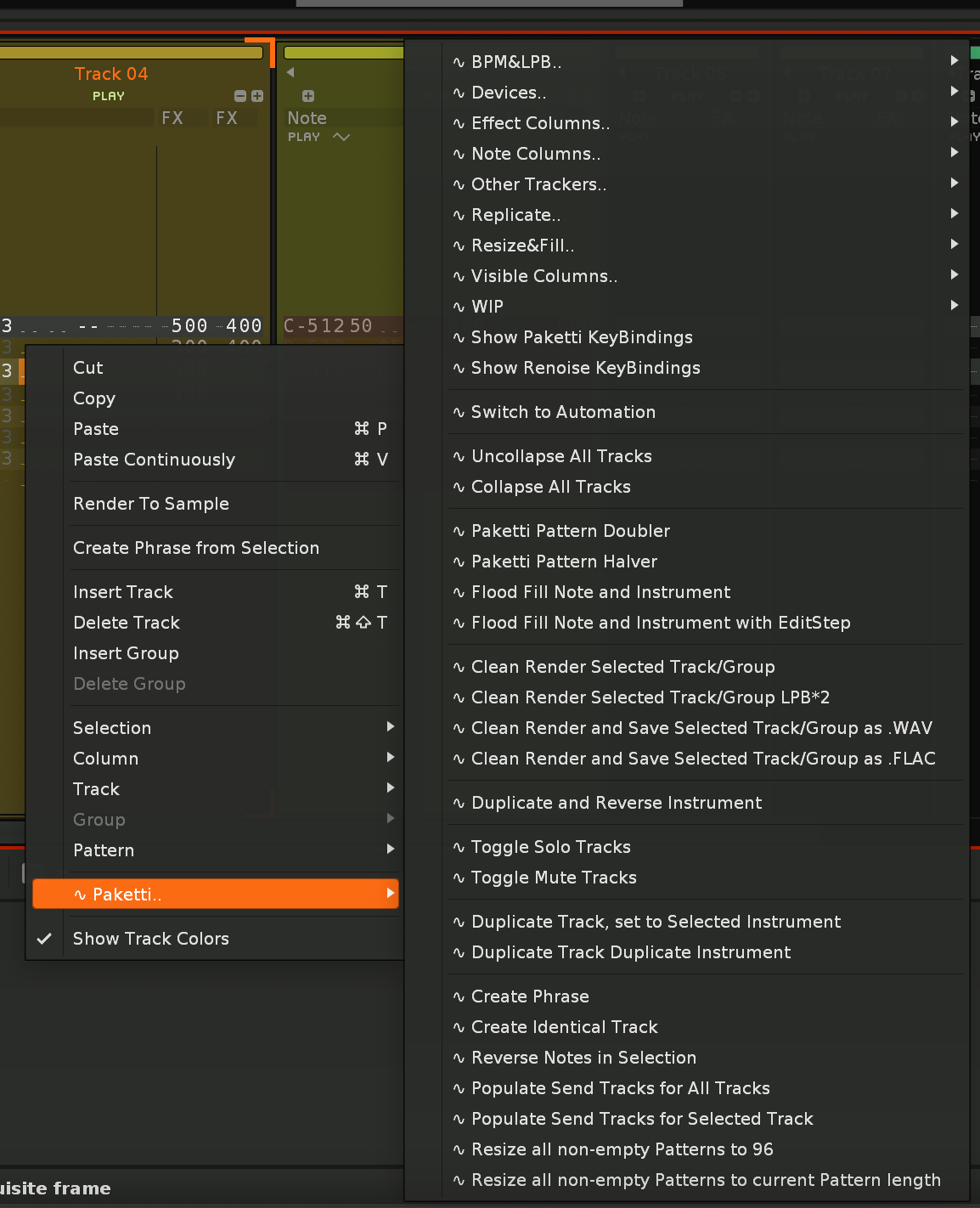Toggle Mute Tracks in the Paketti menu
Viewport: 980px width, 1208px height.
554,878
